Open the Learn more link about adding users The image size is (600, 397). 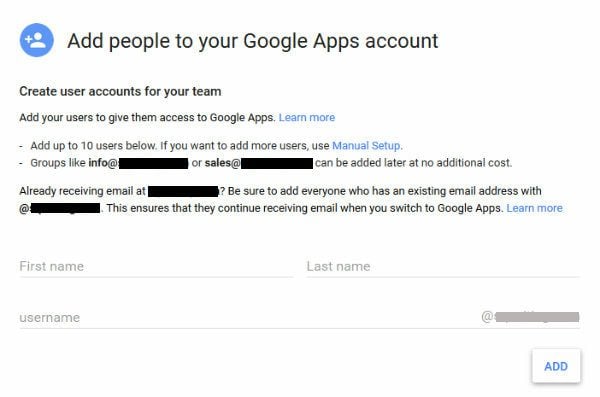pyautogui.click(x=307, y=118)
